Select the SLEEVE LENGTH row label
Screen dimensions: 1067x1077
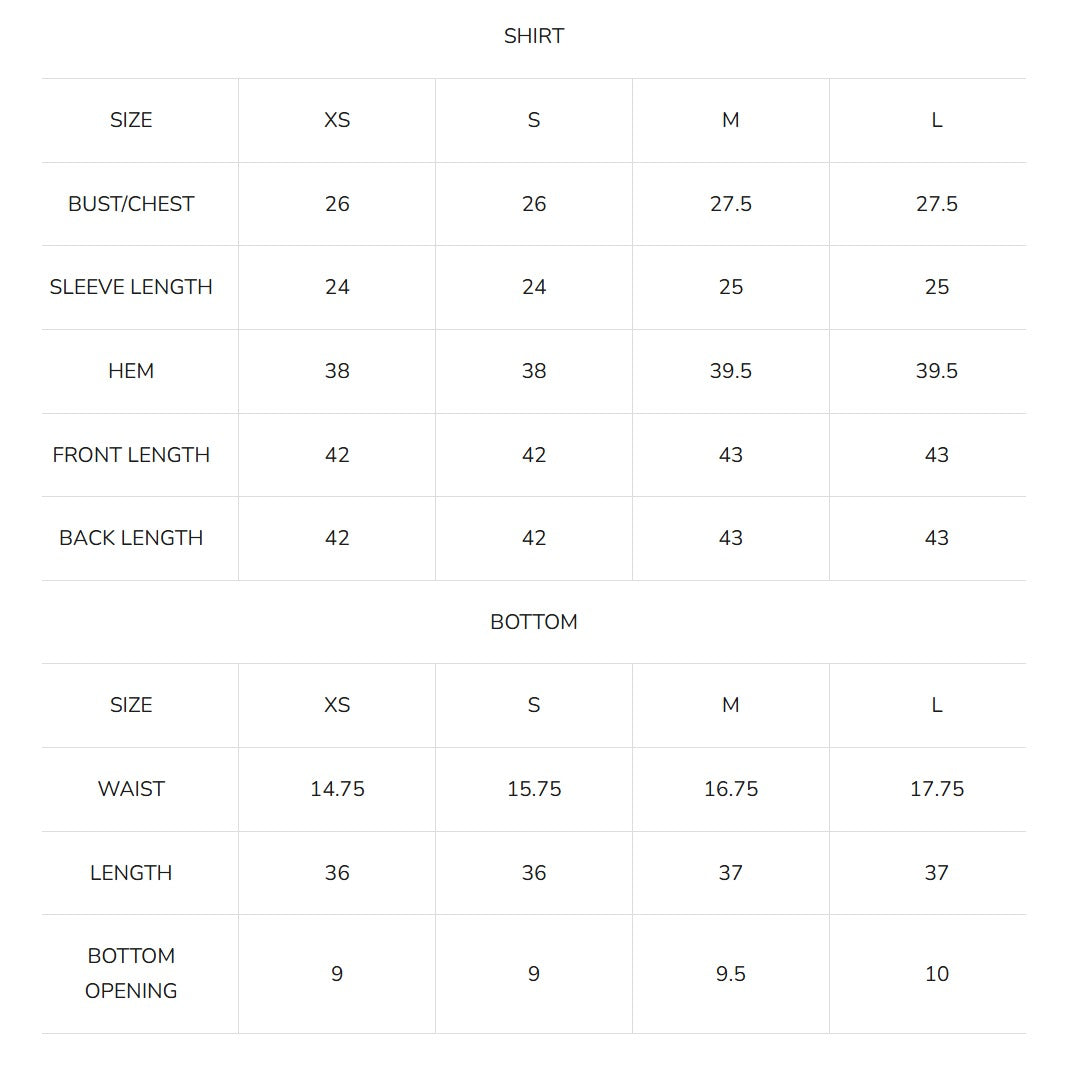coord(131,287)
